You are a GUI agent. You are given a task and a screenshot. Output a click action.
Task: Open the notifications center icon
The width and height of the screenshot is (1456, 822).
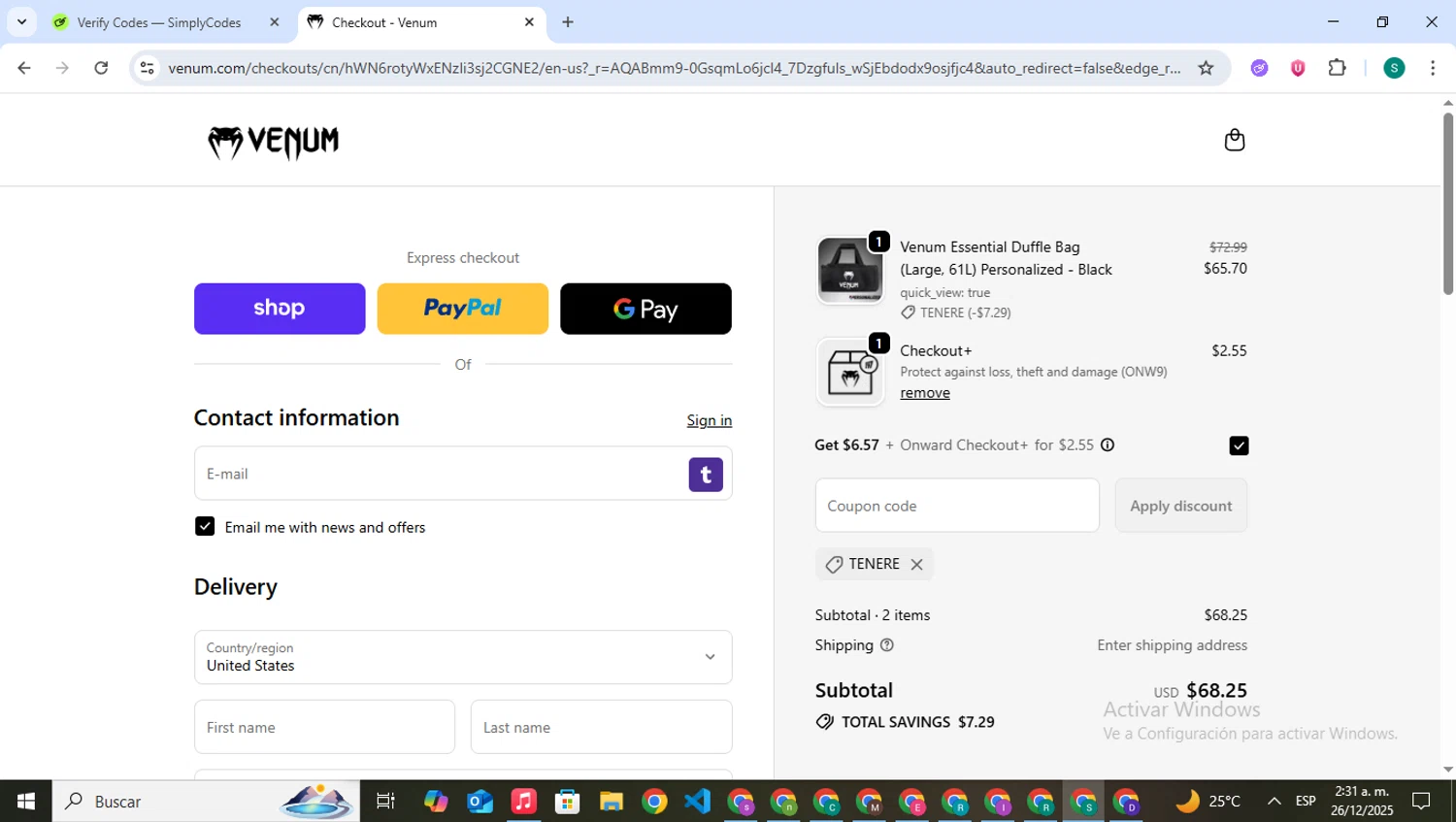pos(1421,801)
